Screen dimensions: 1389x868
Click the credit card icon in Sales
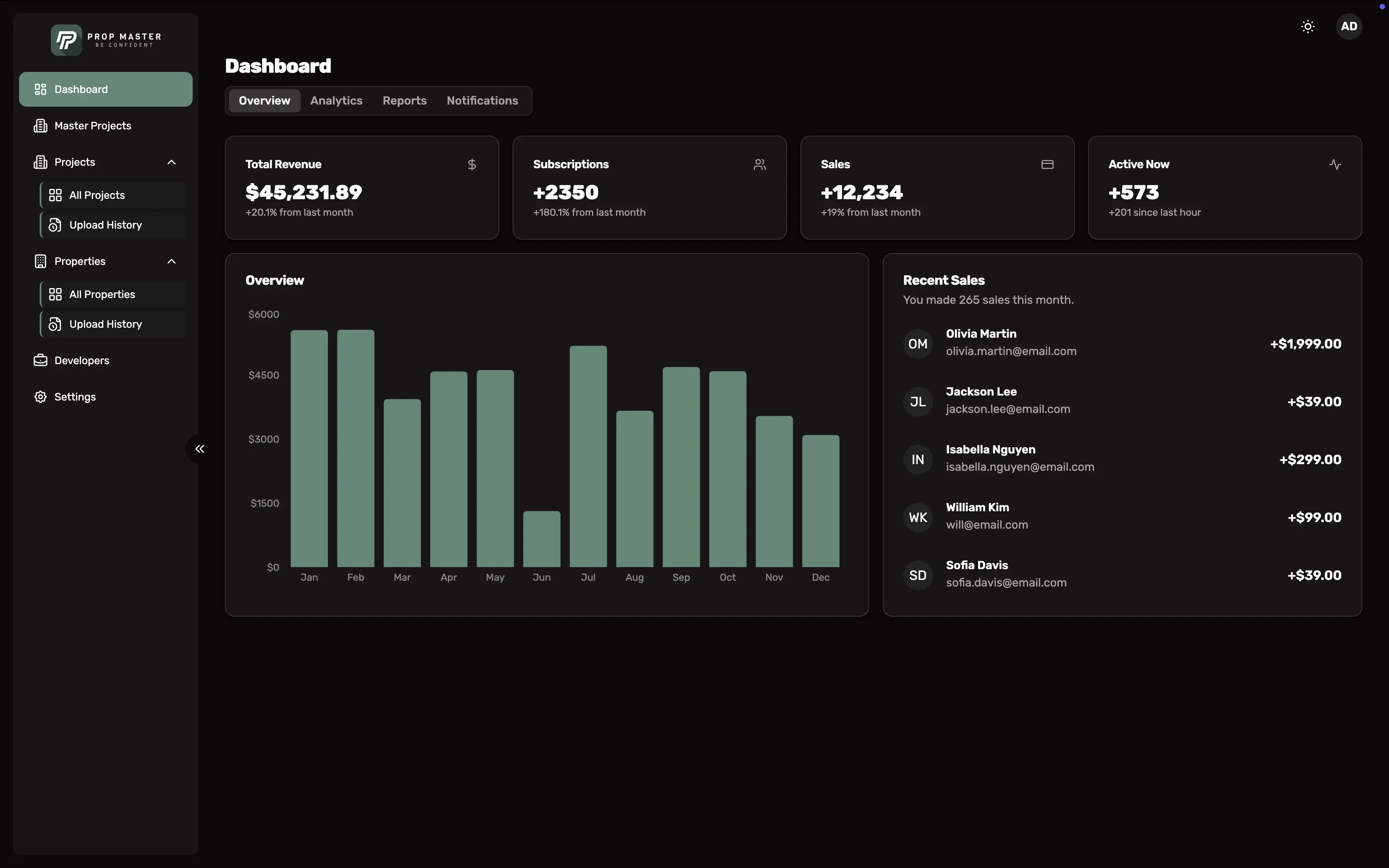pyautogui.click(x=1047, y=165)
